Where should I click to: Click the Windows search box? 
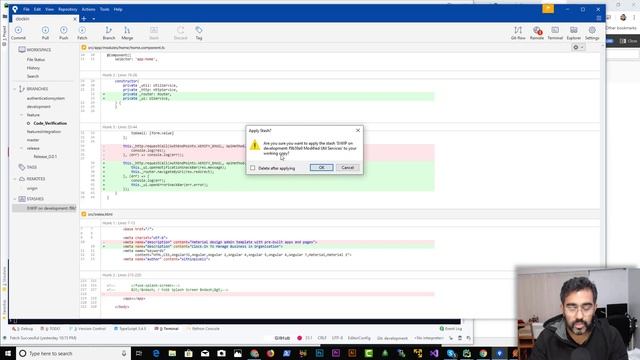[73, 353]
